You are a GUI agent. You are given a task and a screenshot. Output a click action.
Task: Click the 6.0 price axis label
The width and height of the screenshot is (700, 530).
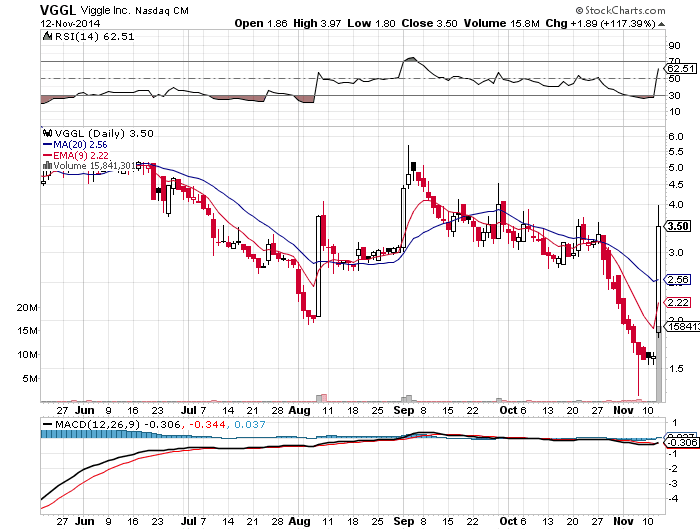pyautogui.click(x=676, y=137)
